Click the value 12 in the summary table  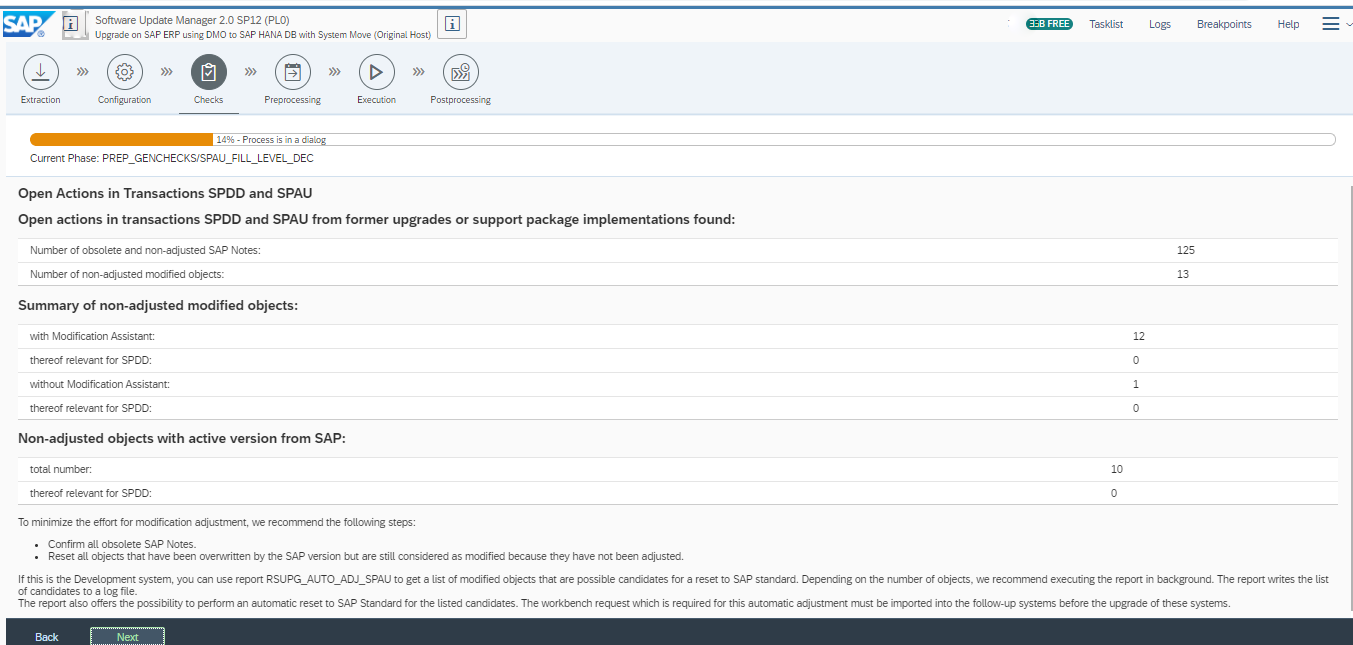click(x=1139, y=336)
